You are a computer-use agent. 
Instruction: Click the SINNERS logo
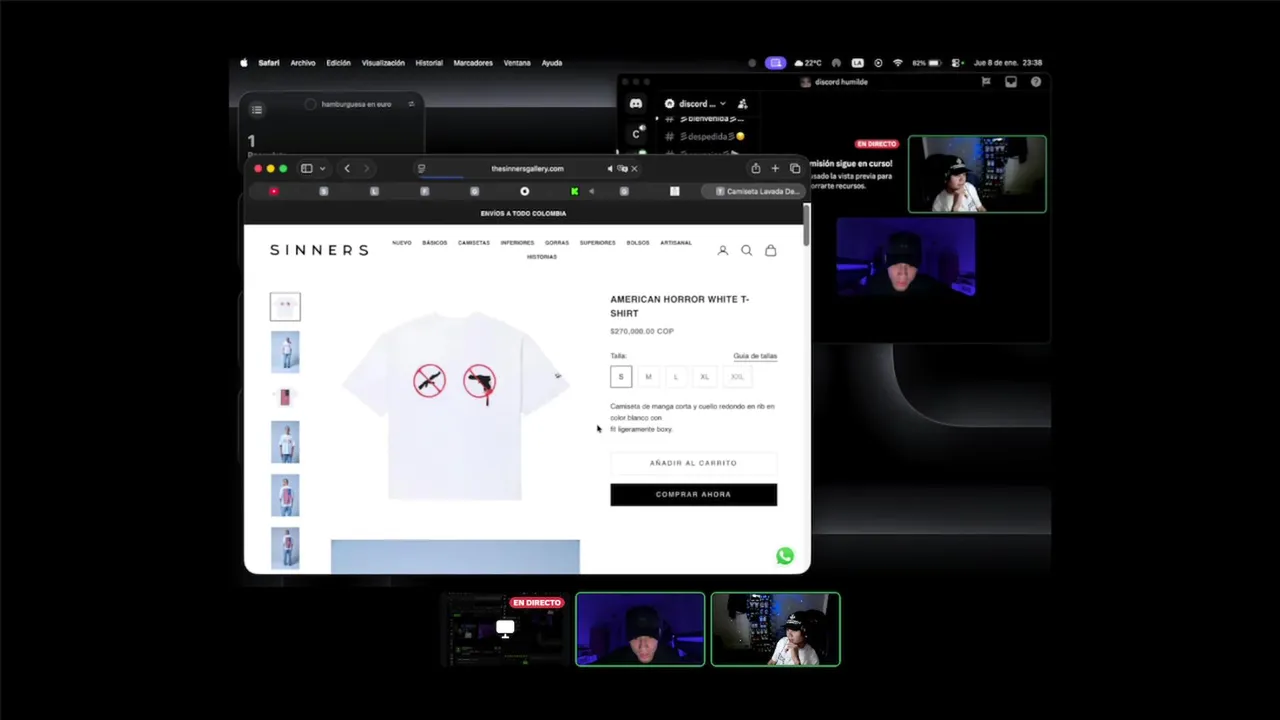coord(319,250)
